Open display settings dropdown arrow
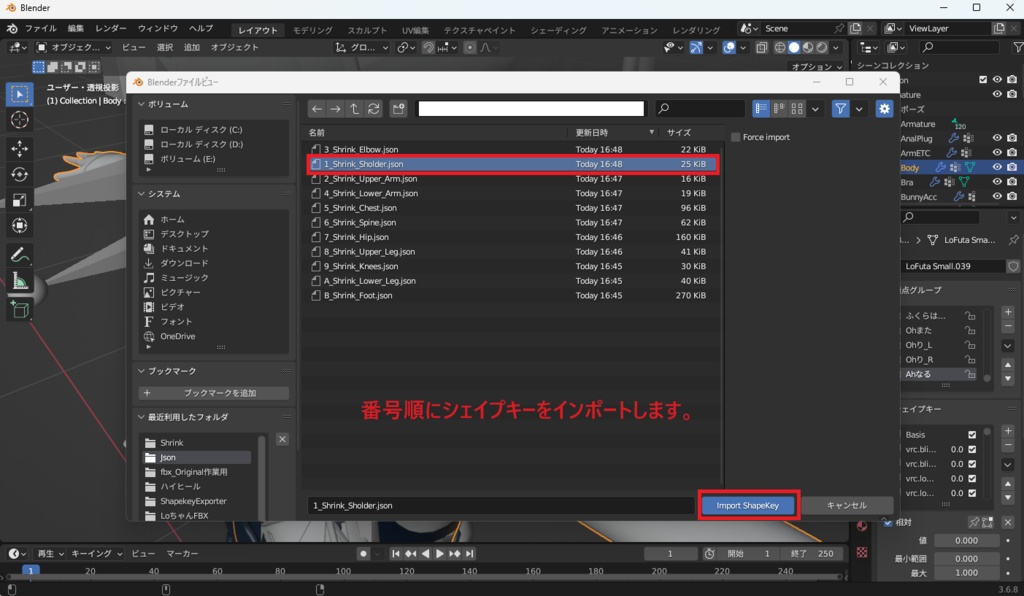The width and height of the screenshot is (1024, 596). pos(815,109)
